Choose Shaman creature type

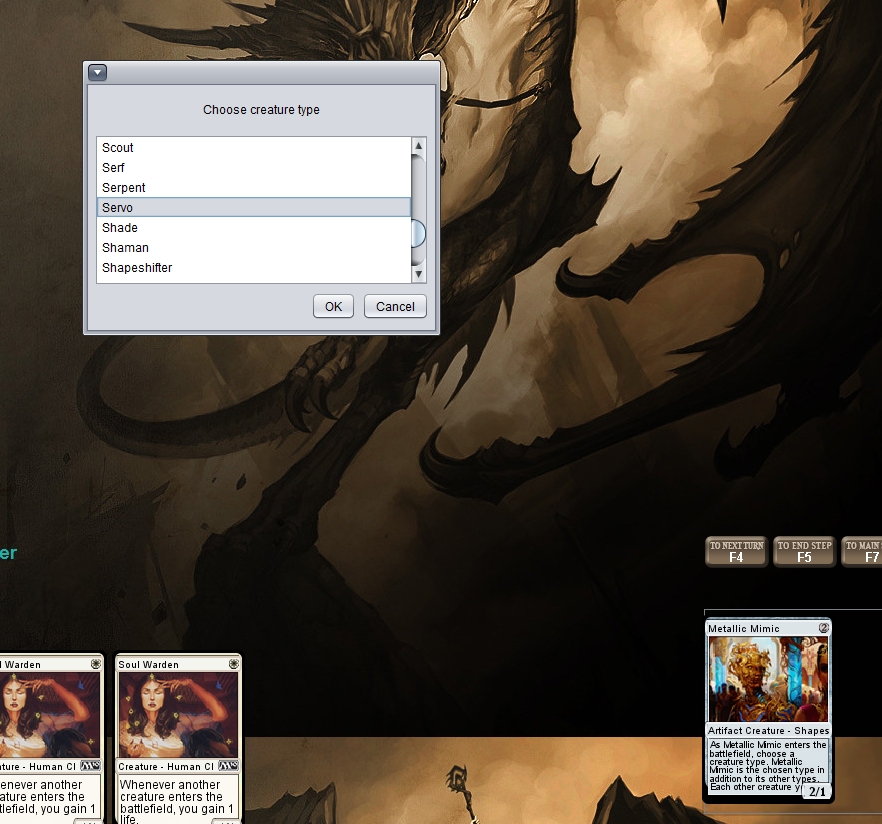click(254, 247)
